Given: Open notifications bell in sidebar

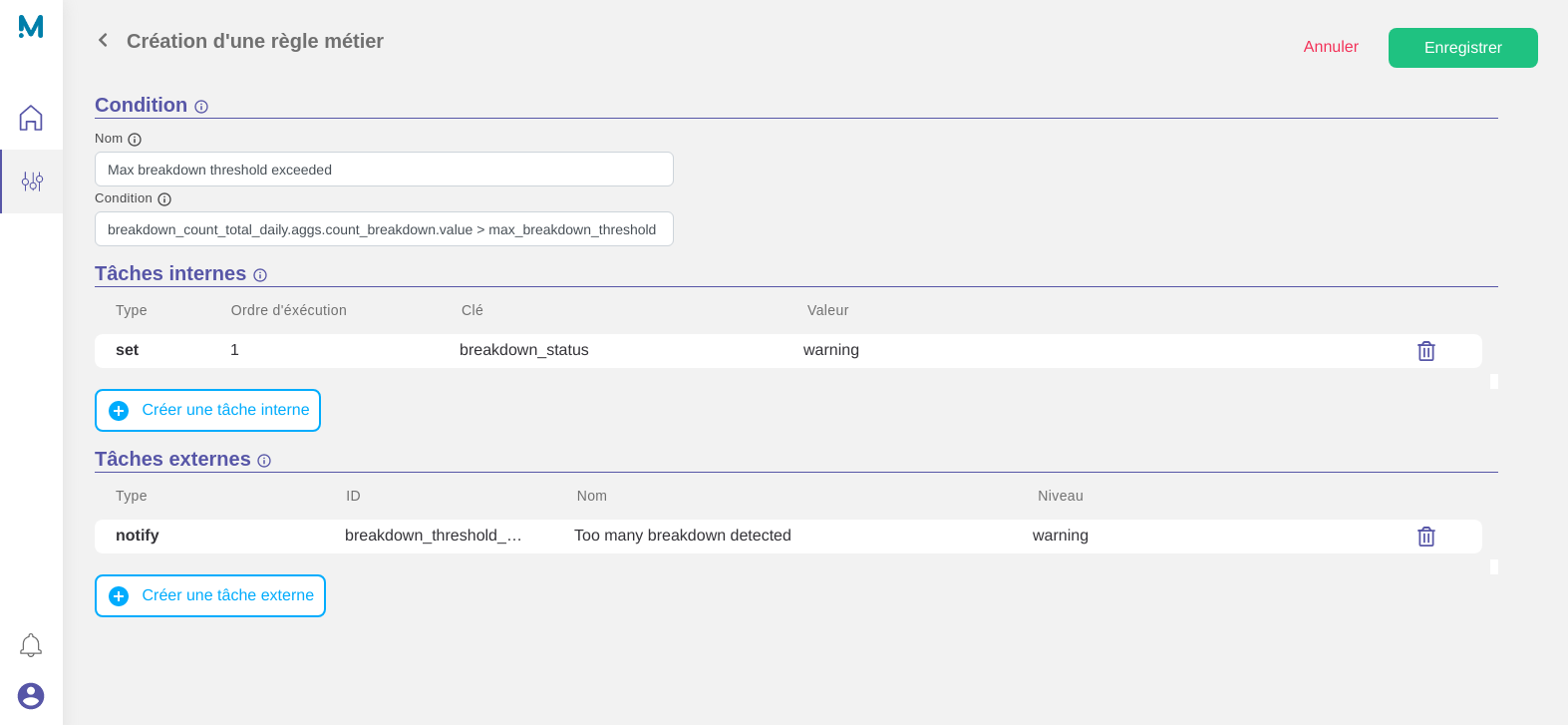Looking at the screenshot, I should tap(31, 645).
